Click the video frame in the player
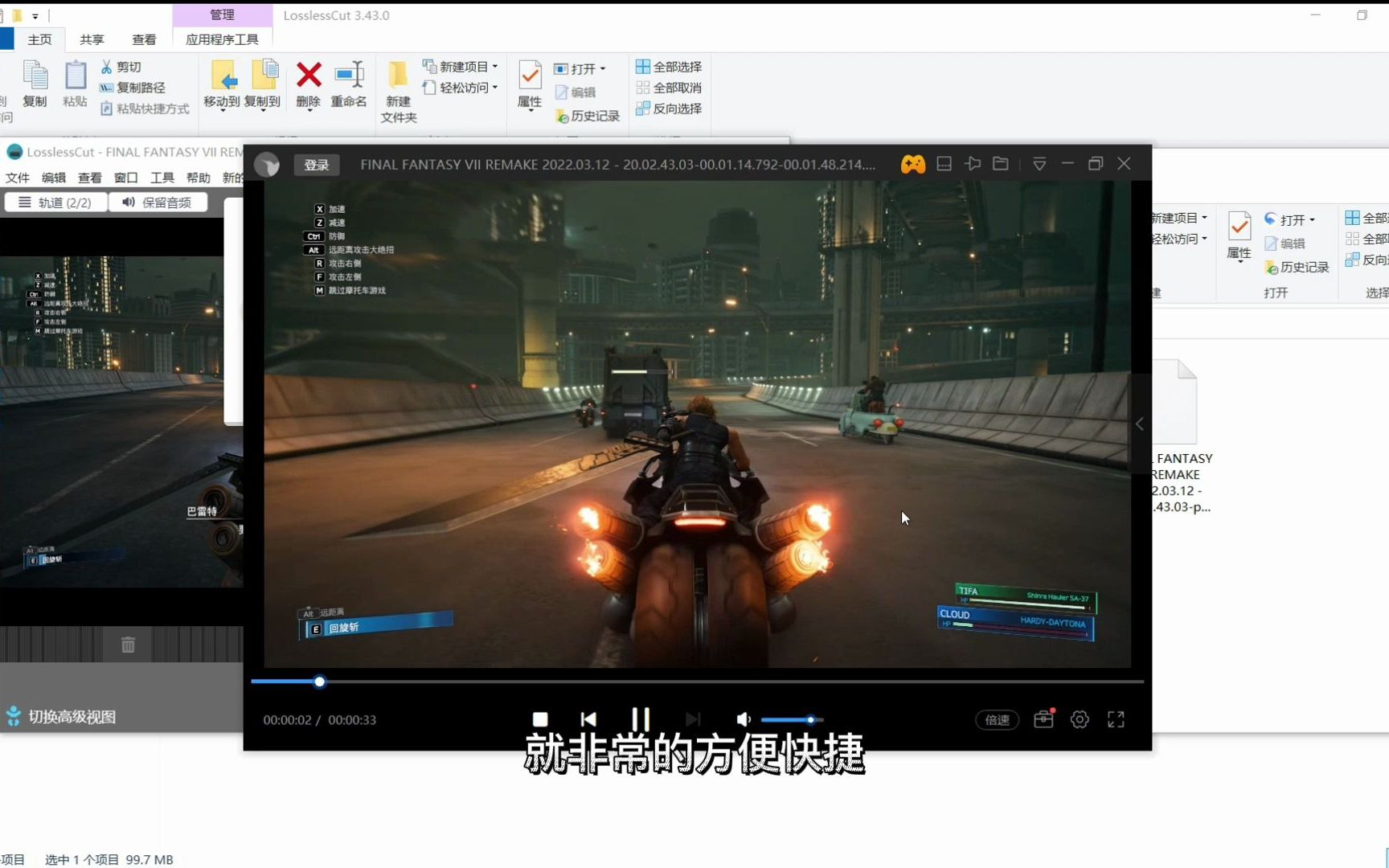 (x=697, y=424)
